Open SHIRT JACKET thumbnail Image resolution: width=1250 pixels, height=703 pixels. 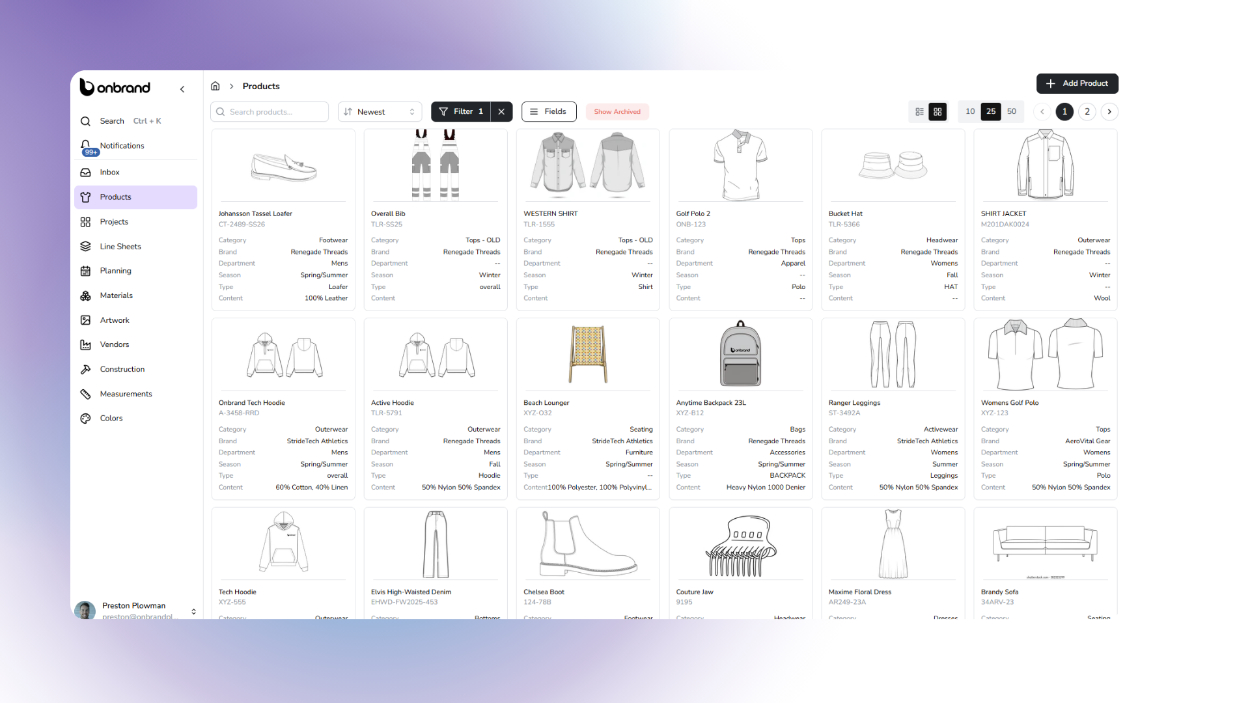(1045, 164)
